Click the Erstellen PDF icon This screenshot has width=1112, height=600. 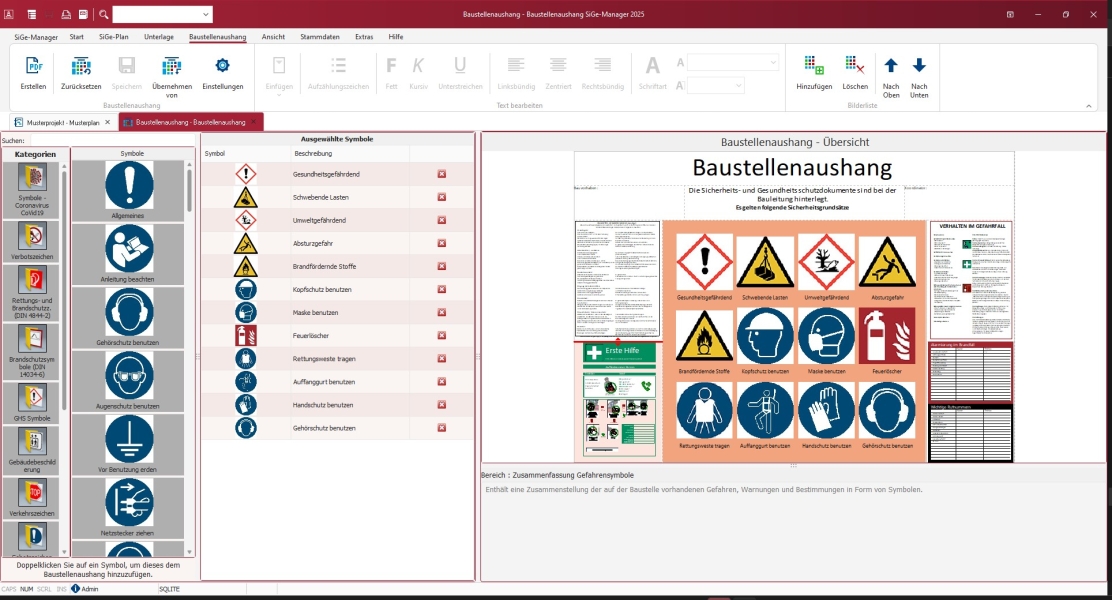[x=33, y=66]
